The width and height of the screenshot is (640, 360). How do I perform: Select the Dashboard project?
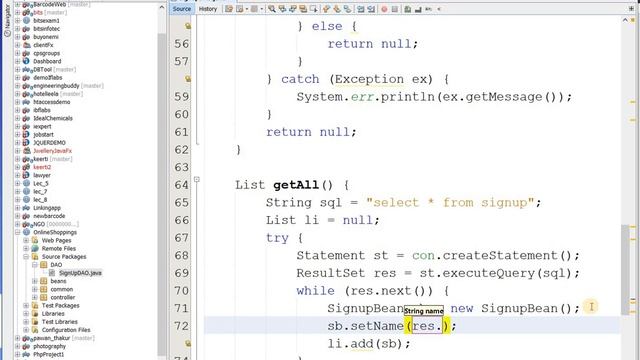pyautogui.click(x=47, y=61)
